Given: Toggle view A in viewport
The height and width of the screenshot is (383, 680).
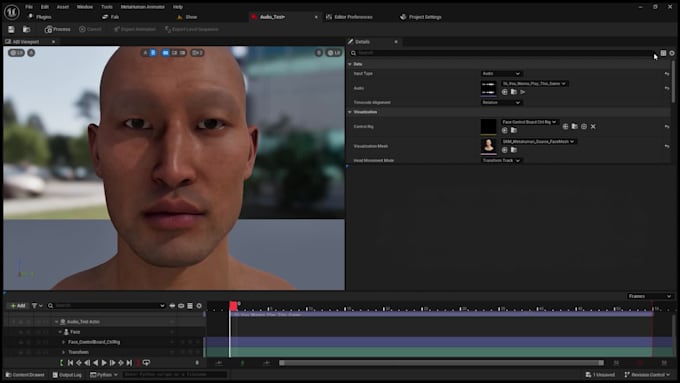Looking at the screenshot, I should 145,52.
